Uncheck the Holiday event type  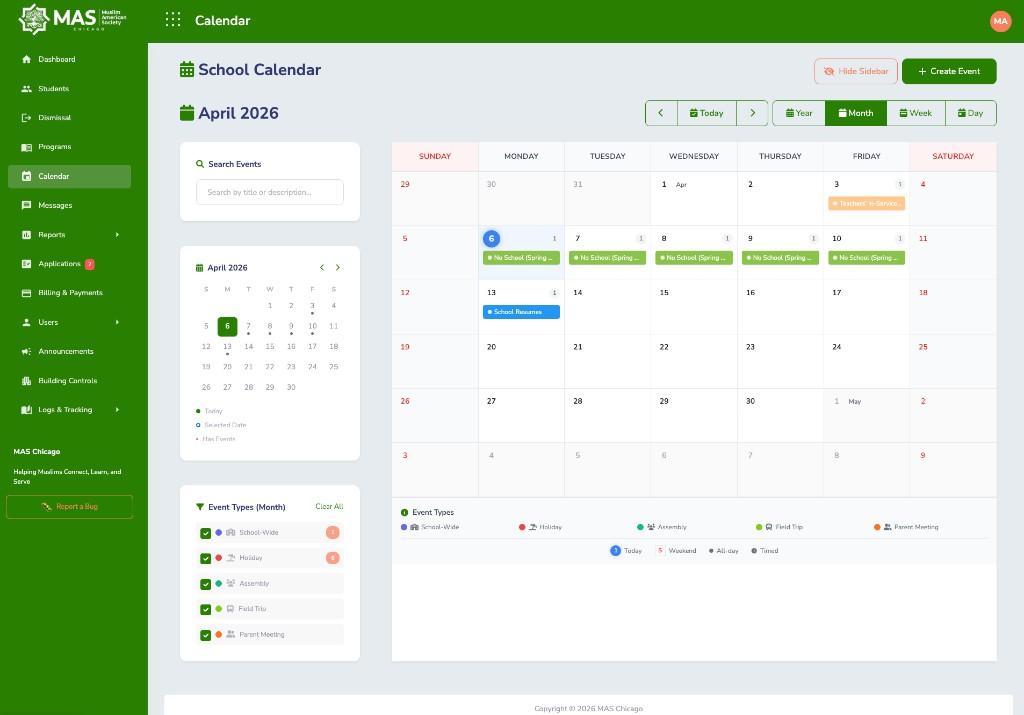click(x=206, y=558)
